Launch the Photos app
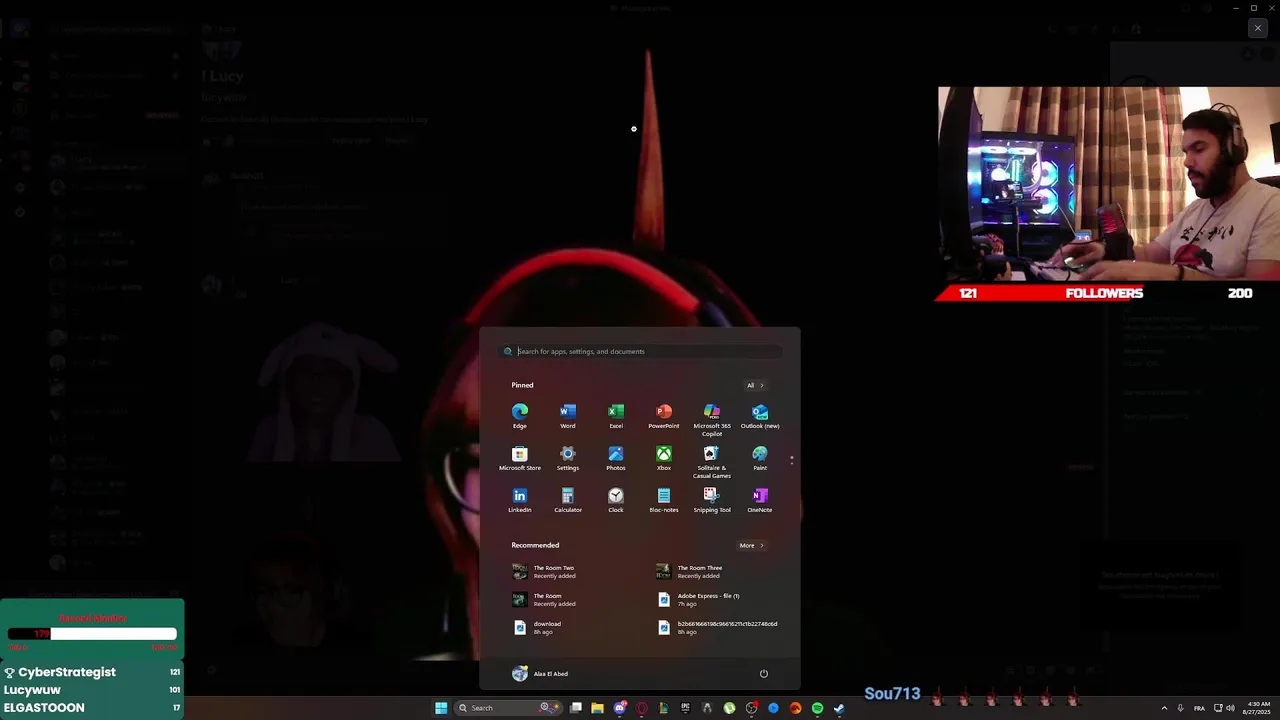Screen dimensions: 1280x720 point(616,459)
